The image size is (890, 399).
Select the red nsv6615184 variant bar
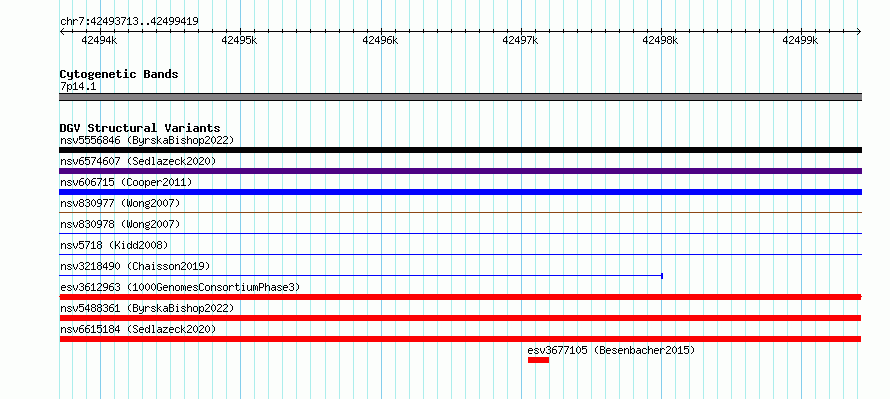click(x=460, y=339)
